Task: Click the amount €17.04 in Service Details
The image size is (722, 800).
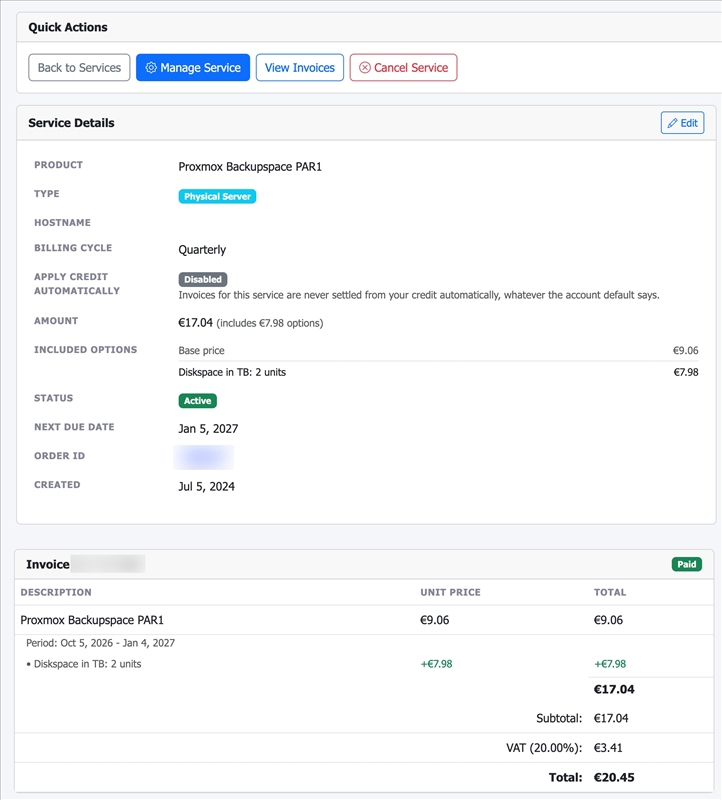Action: point(195,323)
